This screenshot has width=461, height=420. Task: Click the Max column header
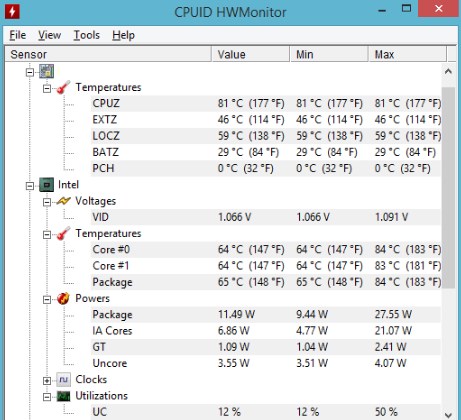(x=407, y=54)
